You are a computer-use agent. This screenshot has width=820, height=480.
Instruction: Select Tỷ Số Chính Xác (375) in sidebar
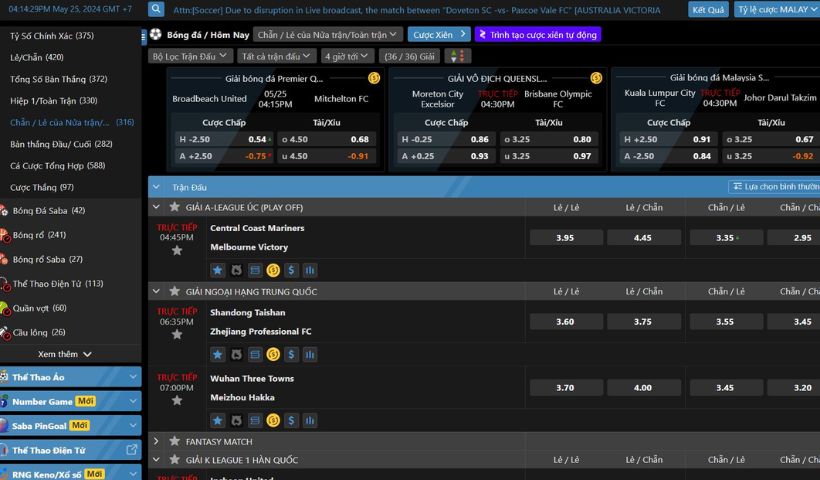[x=52, y=36]
